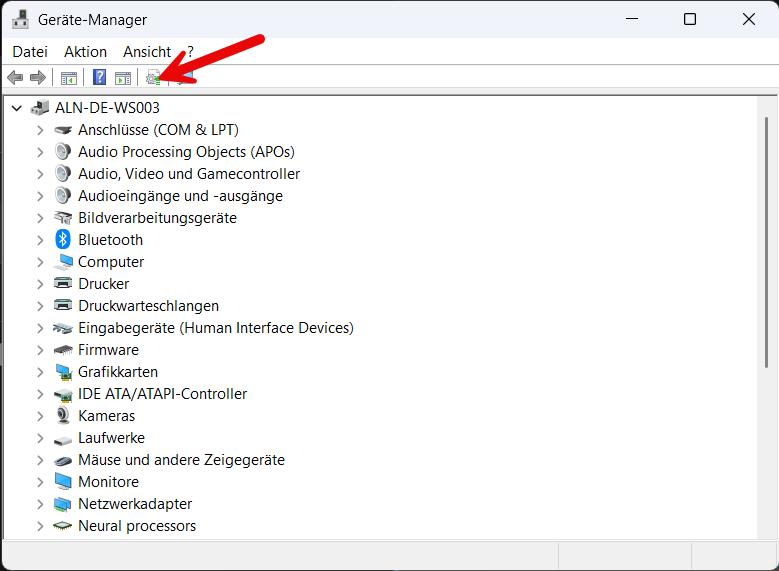Open the Ansicht menu
Viewport: 779px width, 571px height.
tap(147, 52)
